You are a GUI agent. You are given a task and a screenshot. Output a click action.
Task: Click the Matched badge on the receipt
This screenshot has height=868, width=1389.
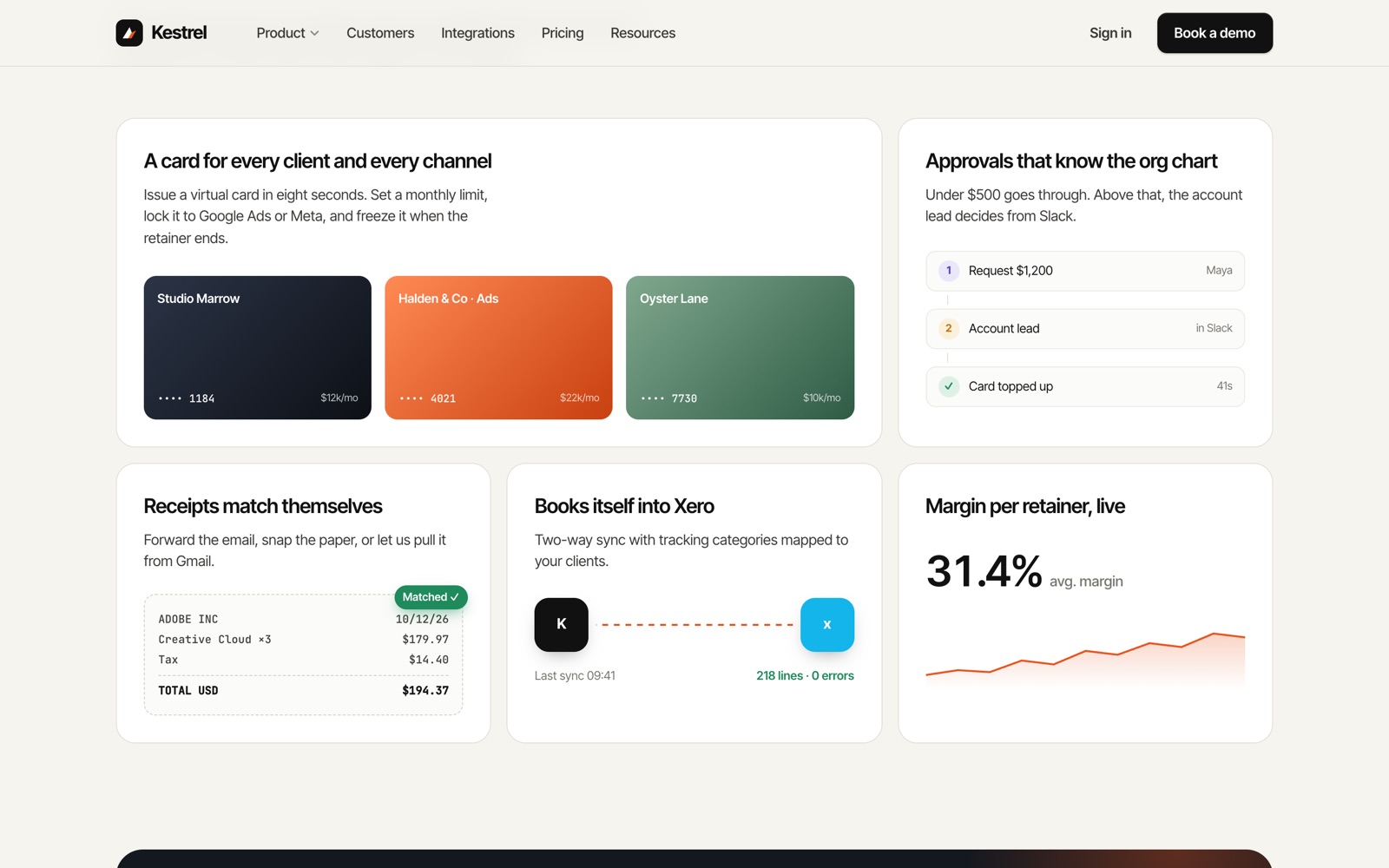431,597
